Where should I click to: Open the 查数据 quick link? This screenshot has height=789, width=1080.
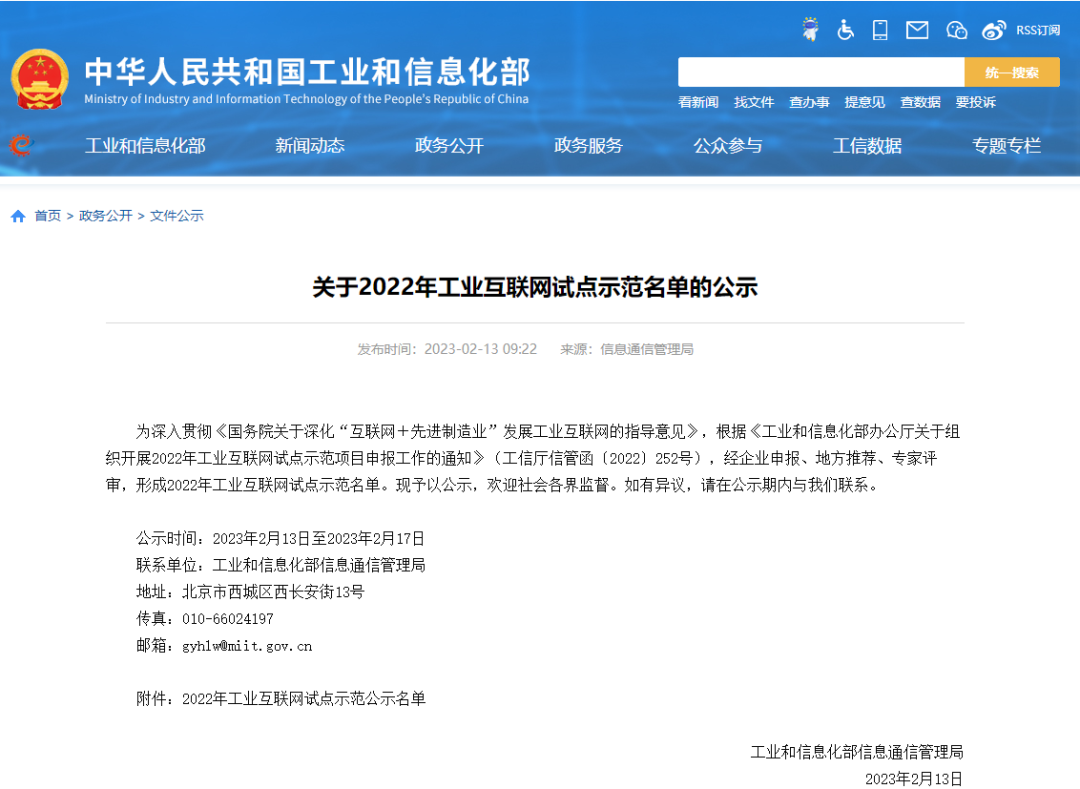pyautogui.click(x=920, y=103)
